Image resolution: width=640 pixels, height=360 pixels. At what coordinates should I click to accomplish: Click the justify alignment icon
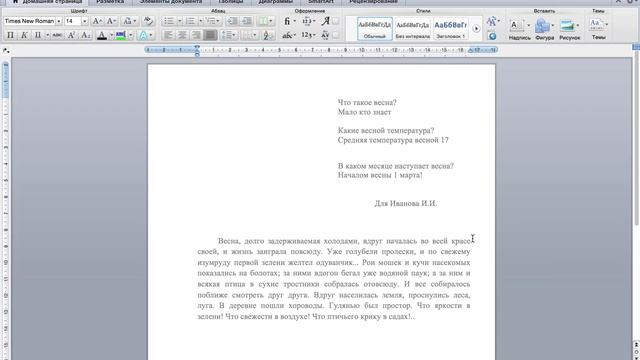210,35
